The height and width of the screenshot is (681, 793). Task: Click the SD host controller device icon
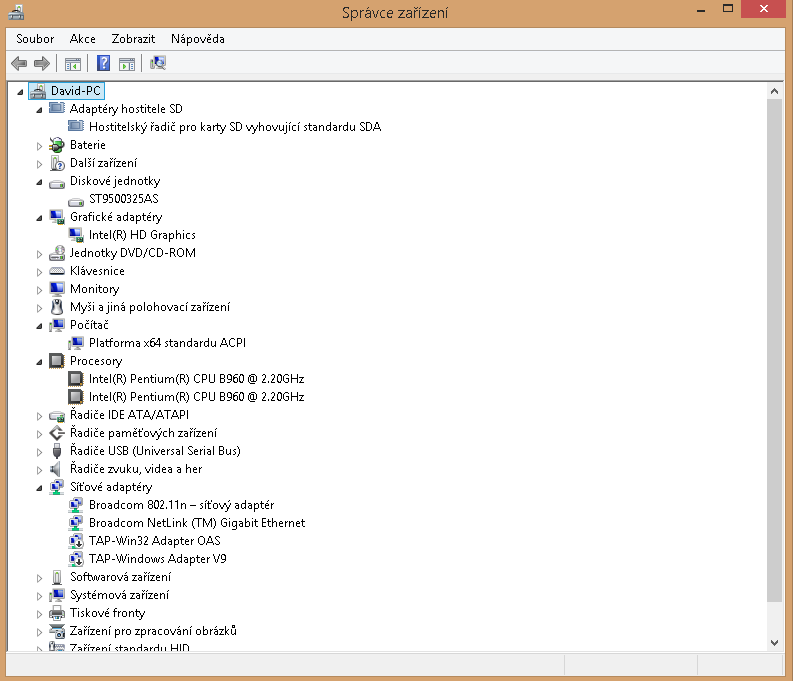(76, 126)
